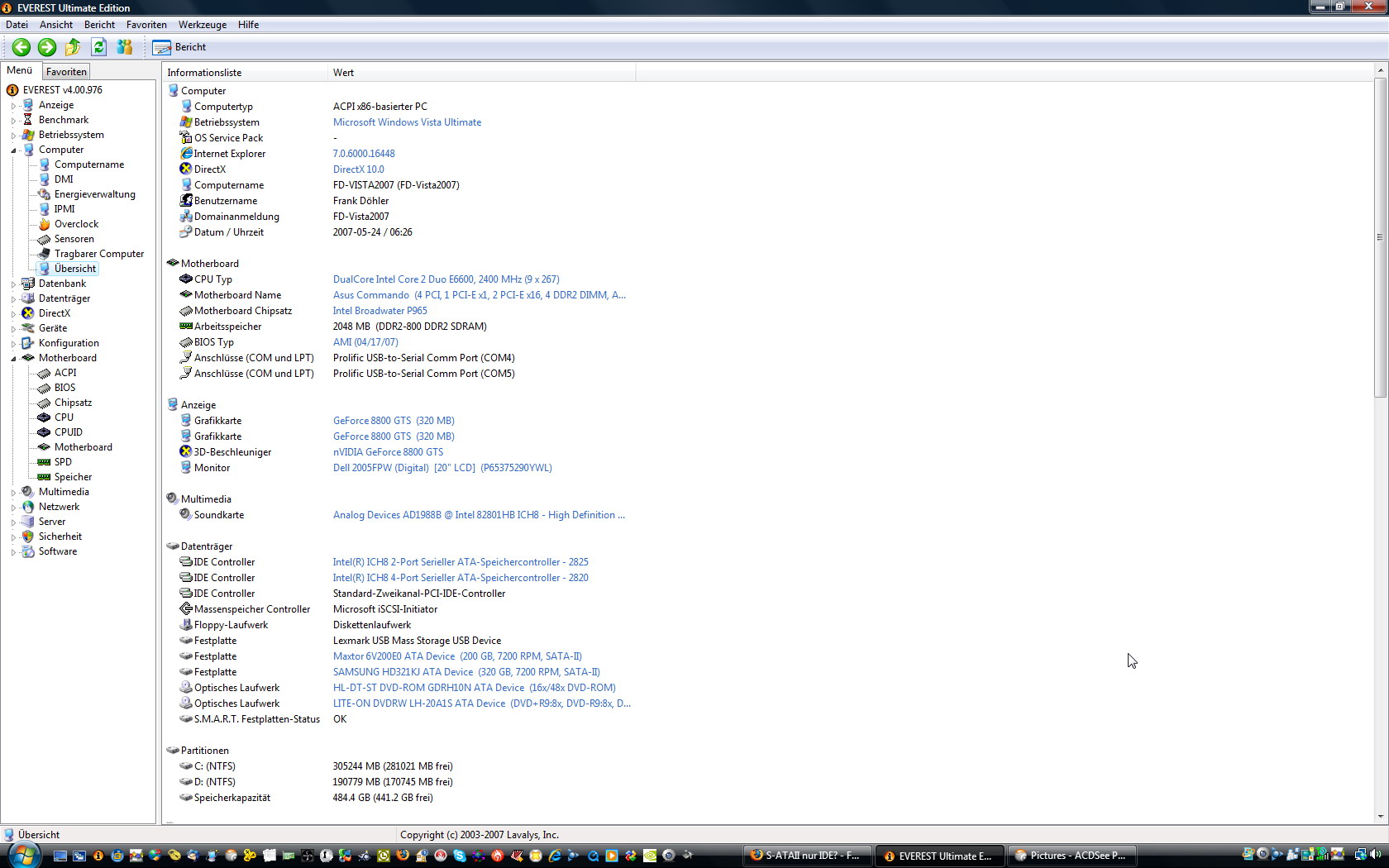Screen dimensions: 1389x868
Task: Click the Soundkarte row icon
Action: coord(186,515)
